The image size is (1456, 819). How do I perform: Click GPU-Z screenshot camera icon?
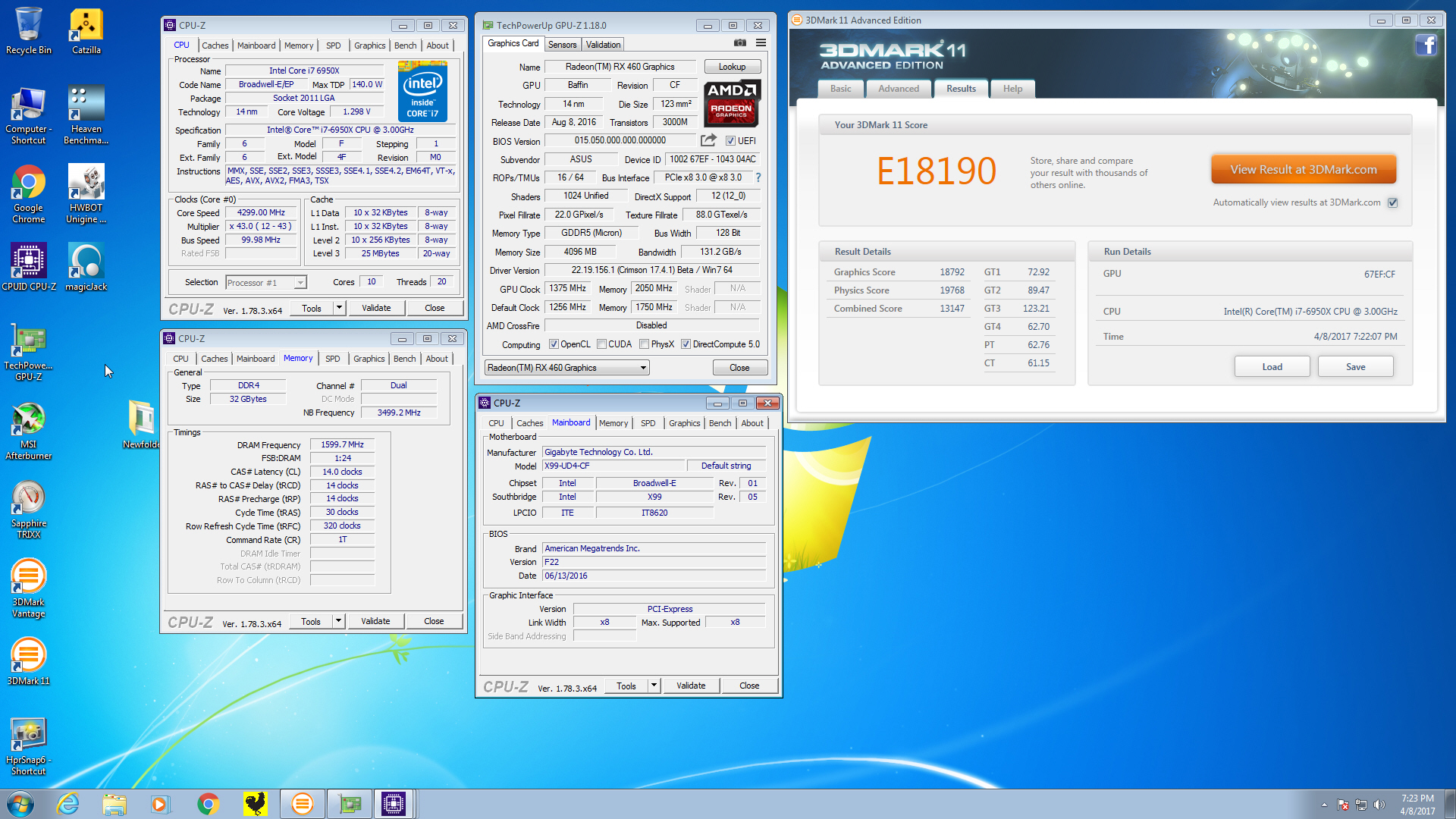click(x=740, y=43)
